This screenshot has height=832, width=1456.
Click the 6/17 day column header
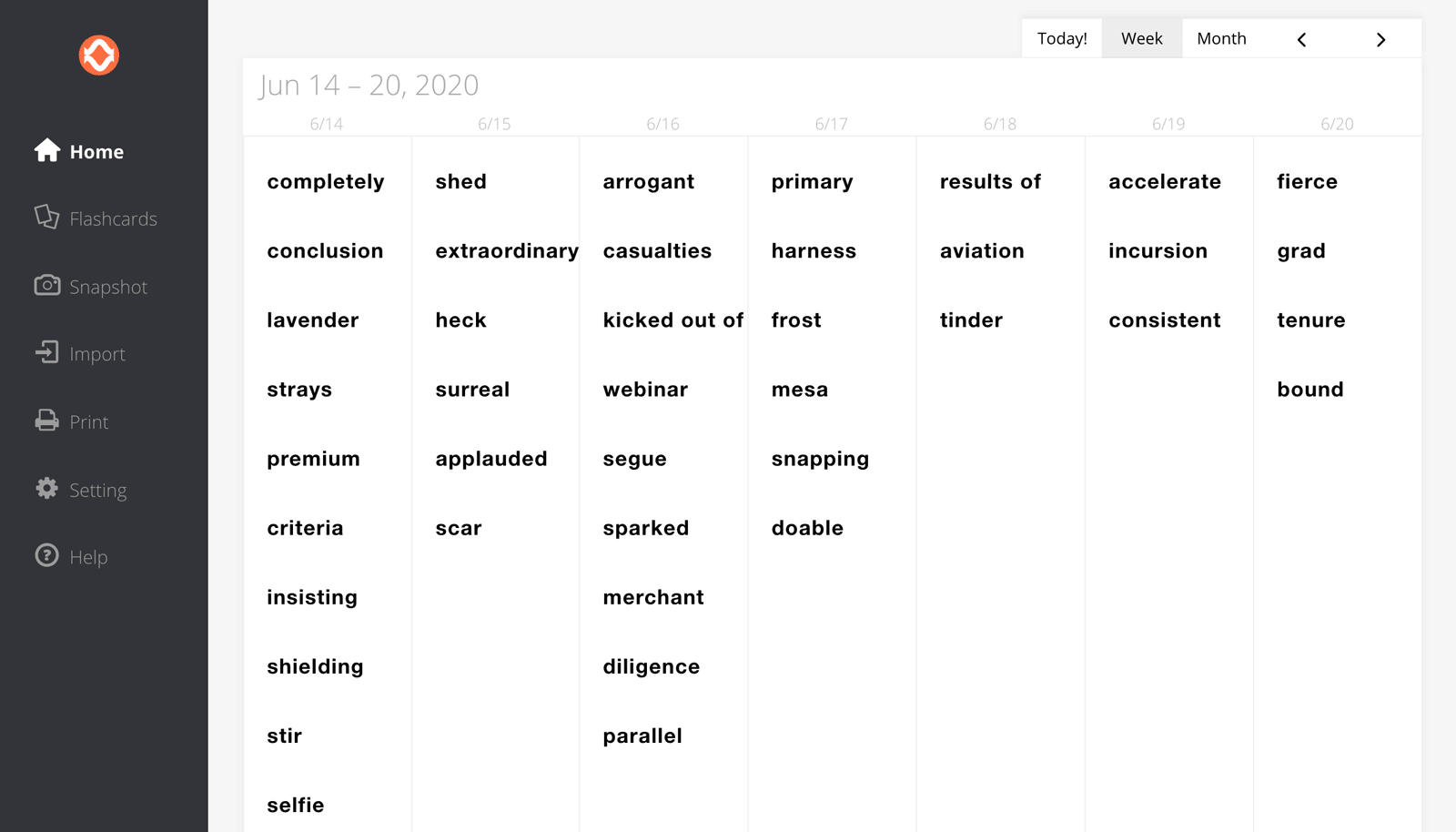[831, 124]
